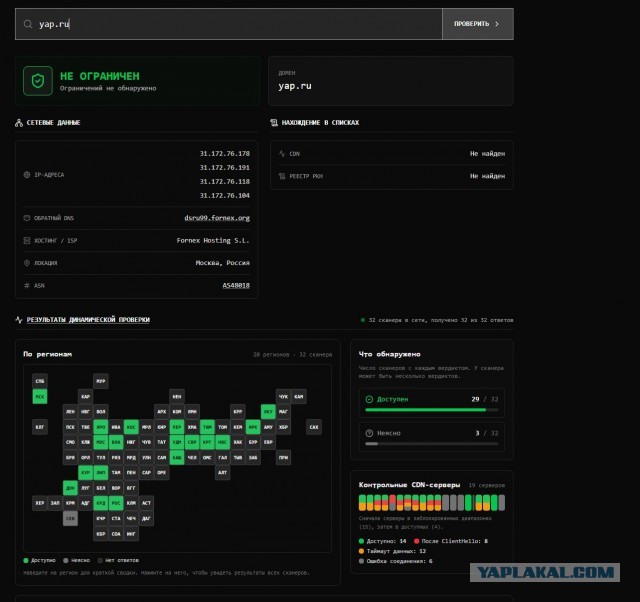Select the ЧУК region tile
Screen dimensions: 640x602
(283, 397)
